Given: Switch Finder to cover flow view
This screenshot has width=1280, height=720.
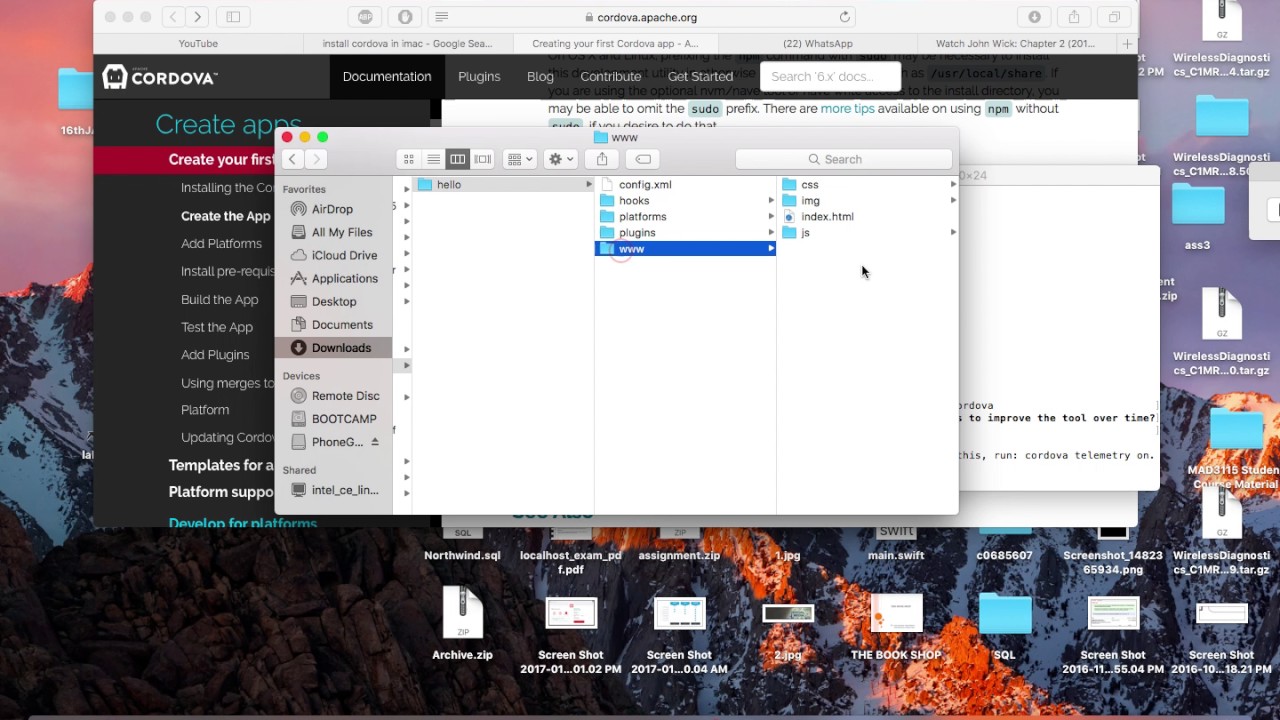Looking at the screenshot, I should (x=482, y=159).
